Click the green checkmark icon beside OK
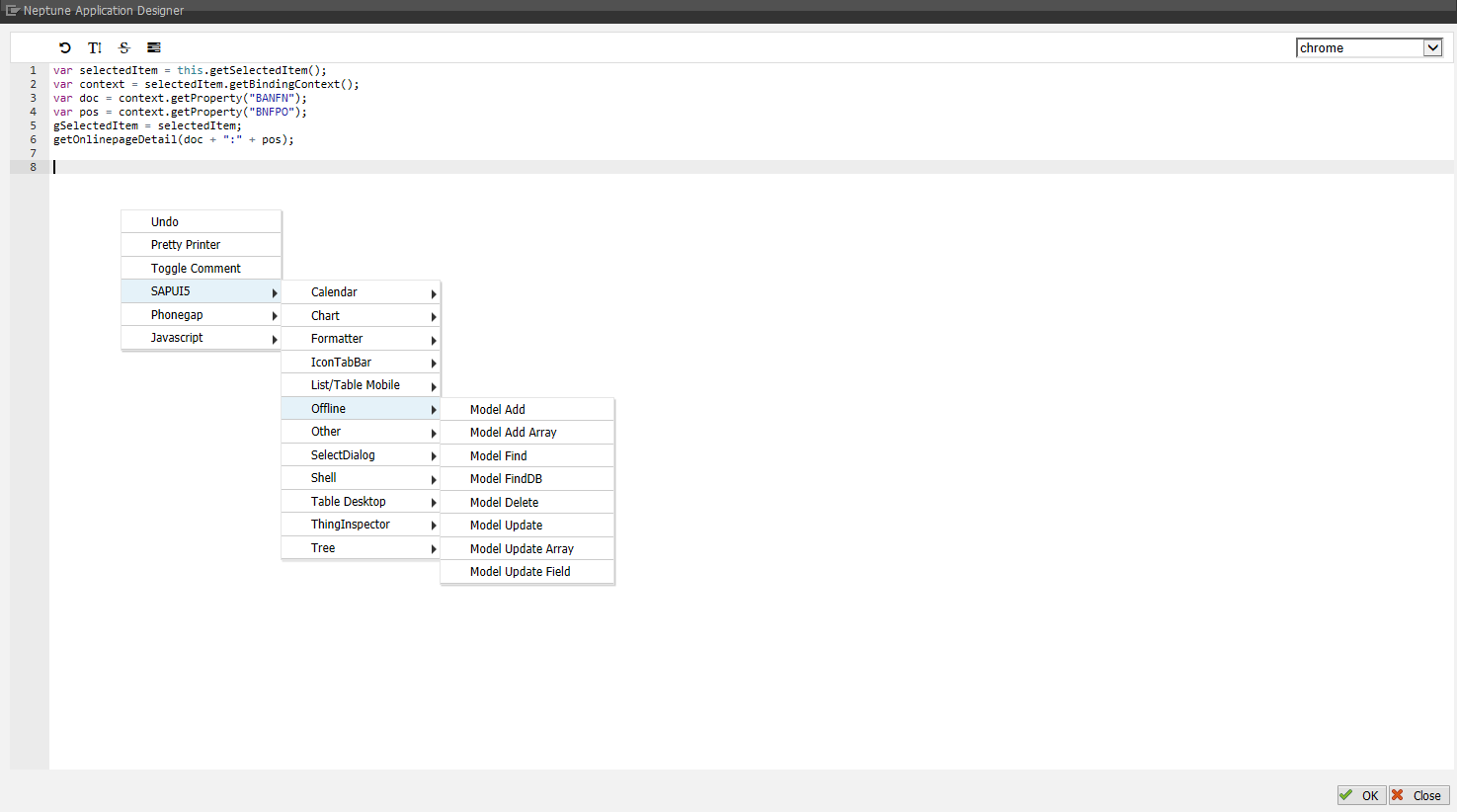 coord(1345,795)
